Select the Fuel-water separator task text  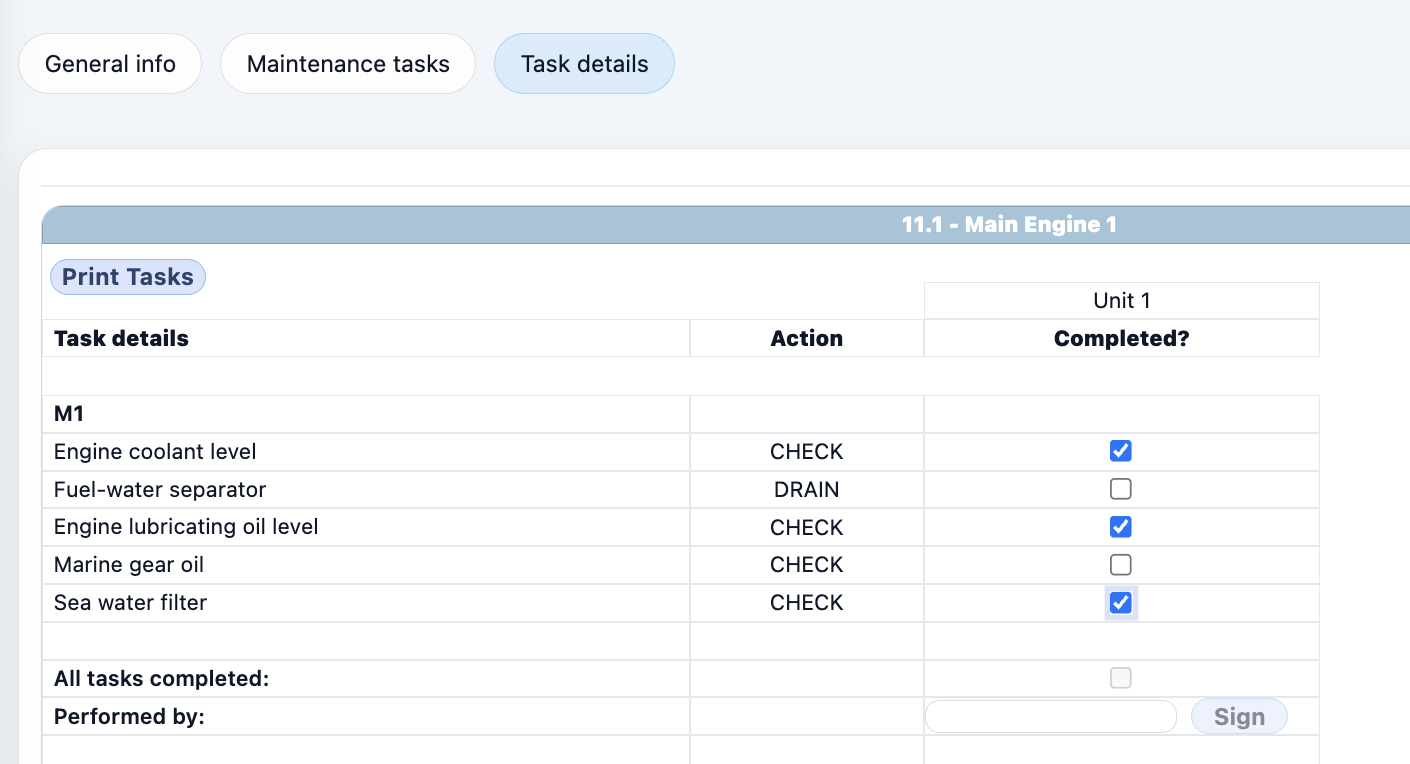[160, 490]
